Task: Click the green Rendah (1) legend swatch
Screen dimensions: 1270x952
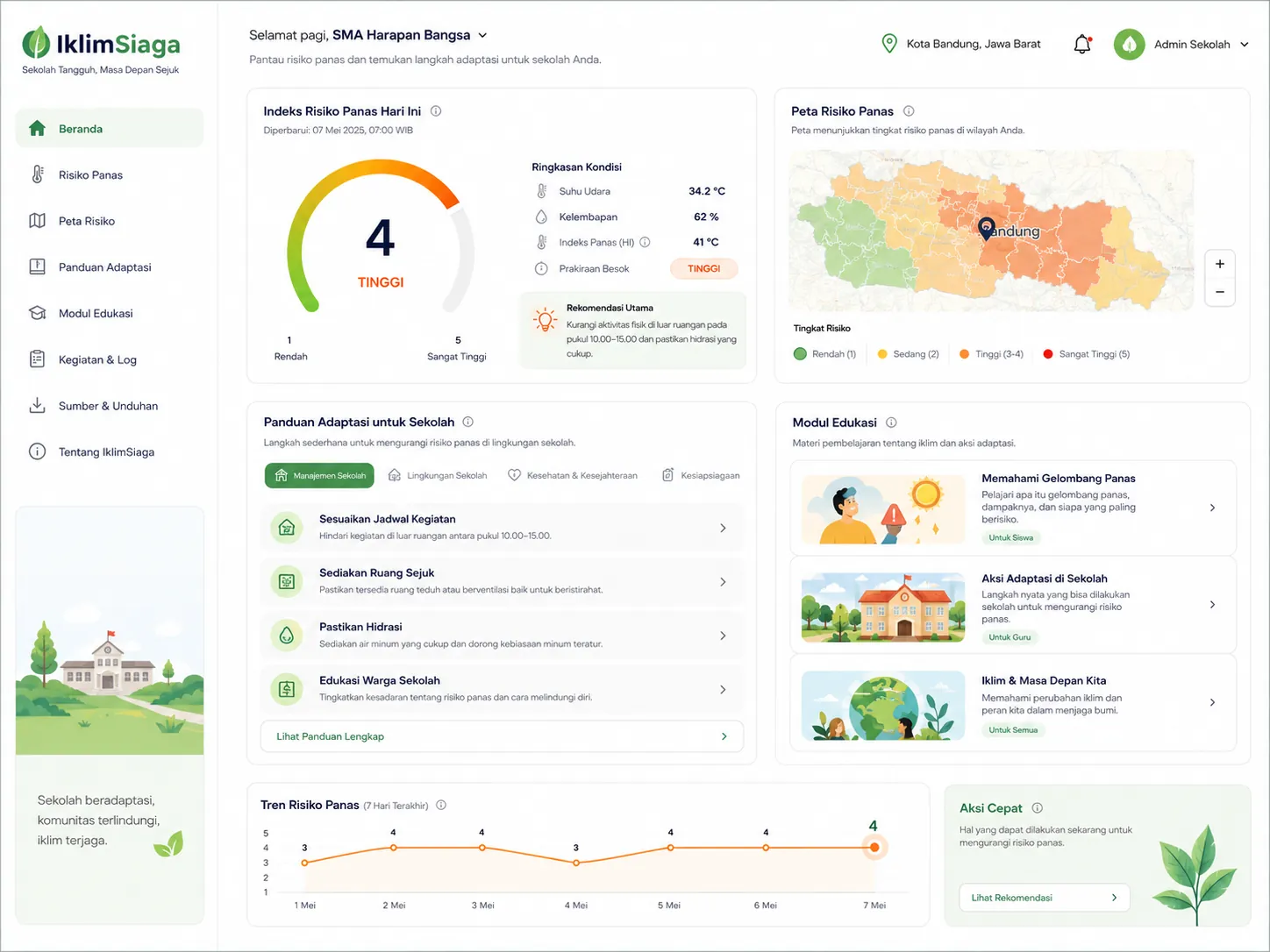Action: pyautogui.click(x=800, y=354)
